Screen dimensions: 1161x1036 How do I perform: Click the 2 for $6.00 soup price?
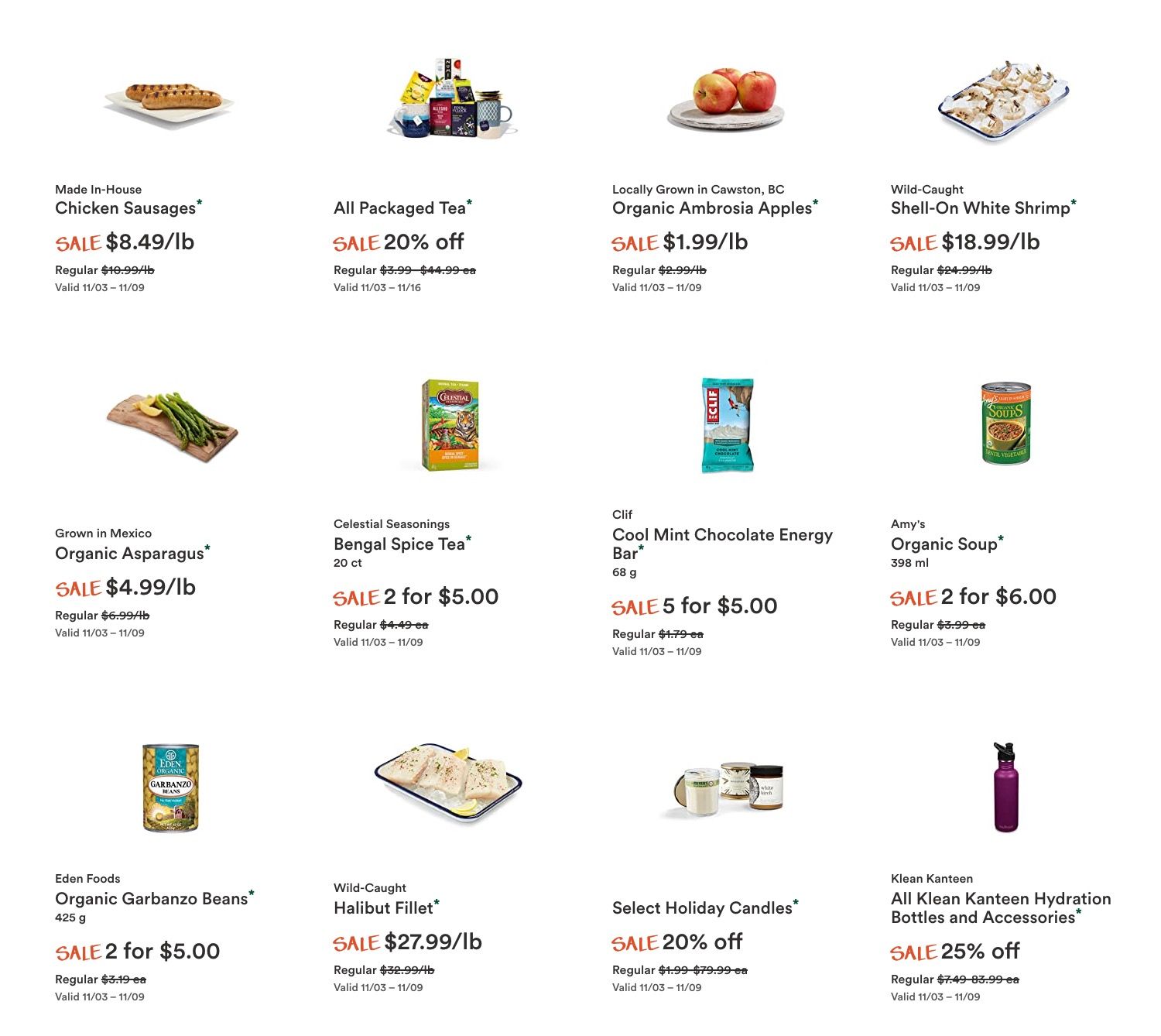click(998, 597)
